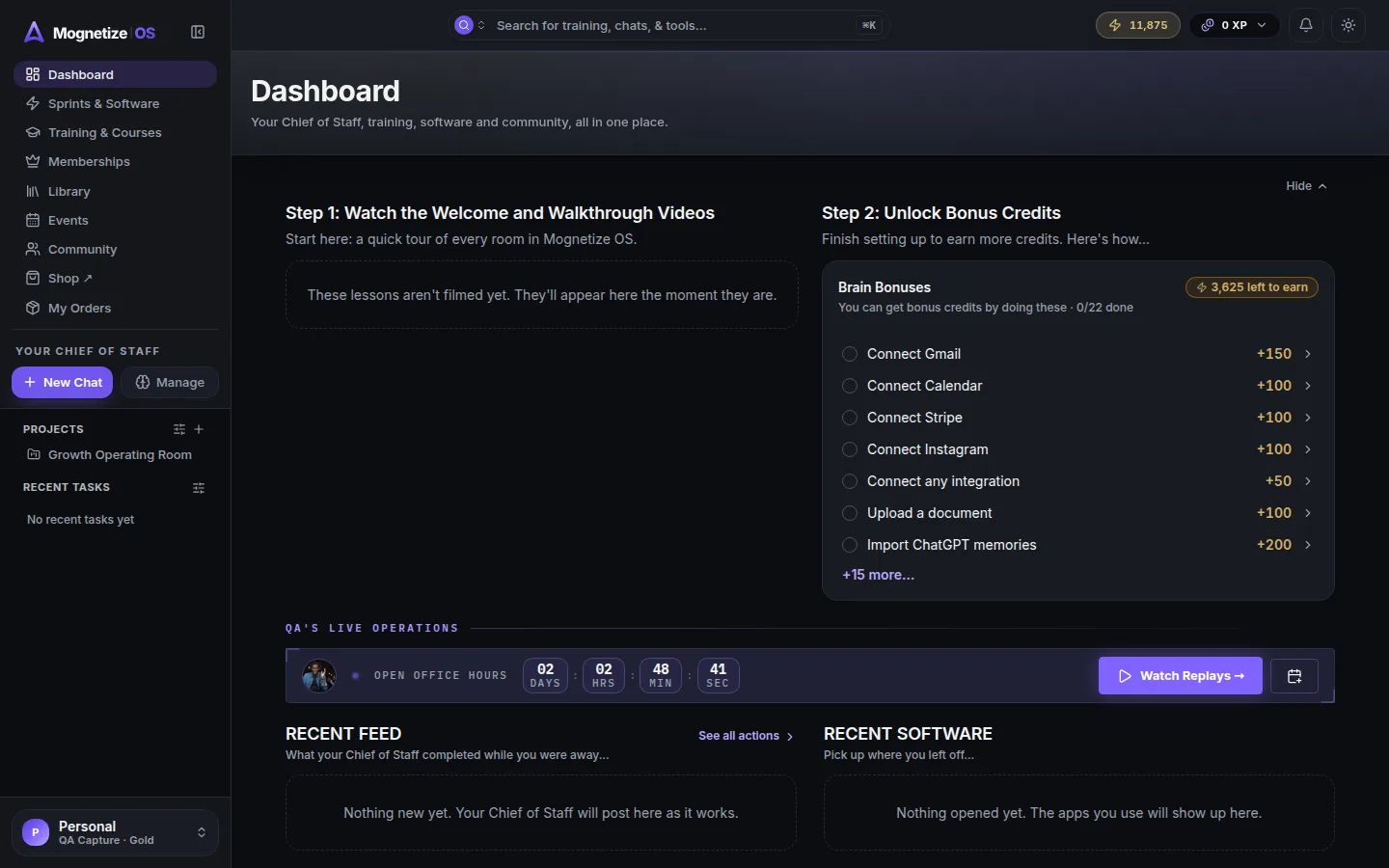The width and height of the screenshot is (1389, 868).
Task: Open the Community page
Action: click(115, 249)
